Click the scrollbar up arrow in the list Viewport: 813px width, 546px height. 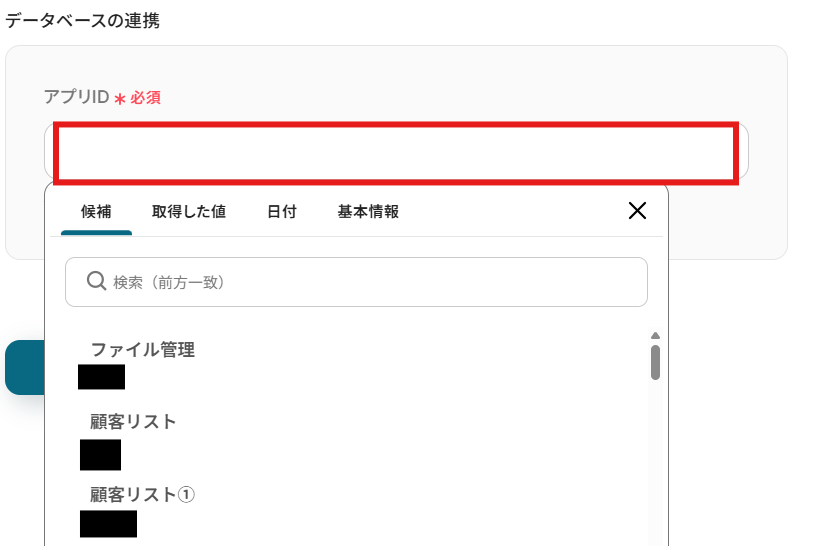(655, 336)
